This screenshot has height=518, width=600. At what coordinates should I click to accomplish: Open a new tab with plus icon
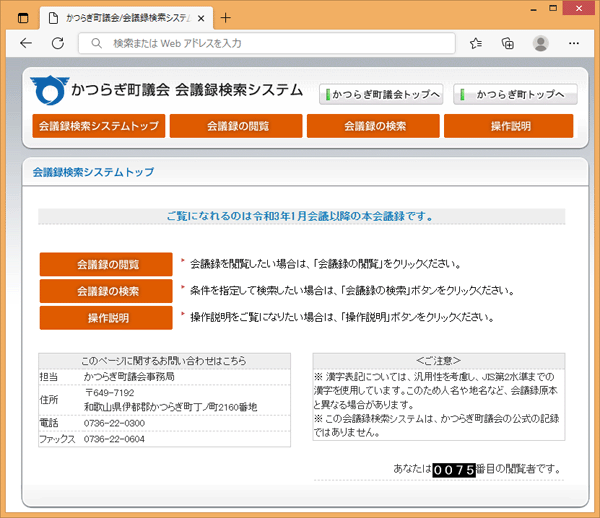[225, 17]
